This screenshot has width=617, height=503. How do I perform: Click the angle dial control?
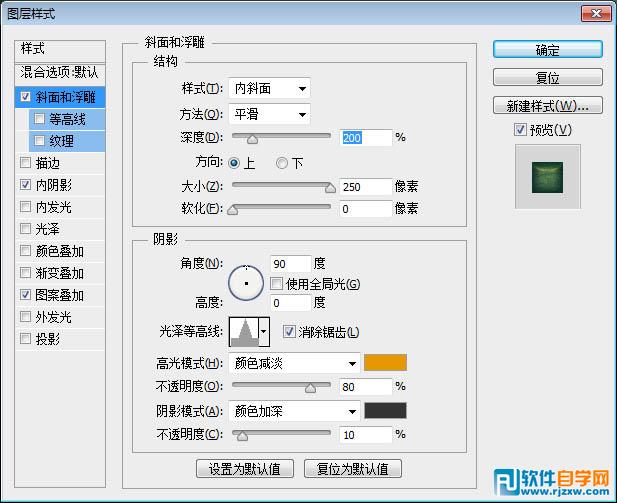click(246, 283)
